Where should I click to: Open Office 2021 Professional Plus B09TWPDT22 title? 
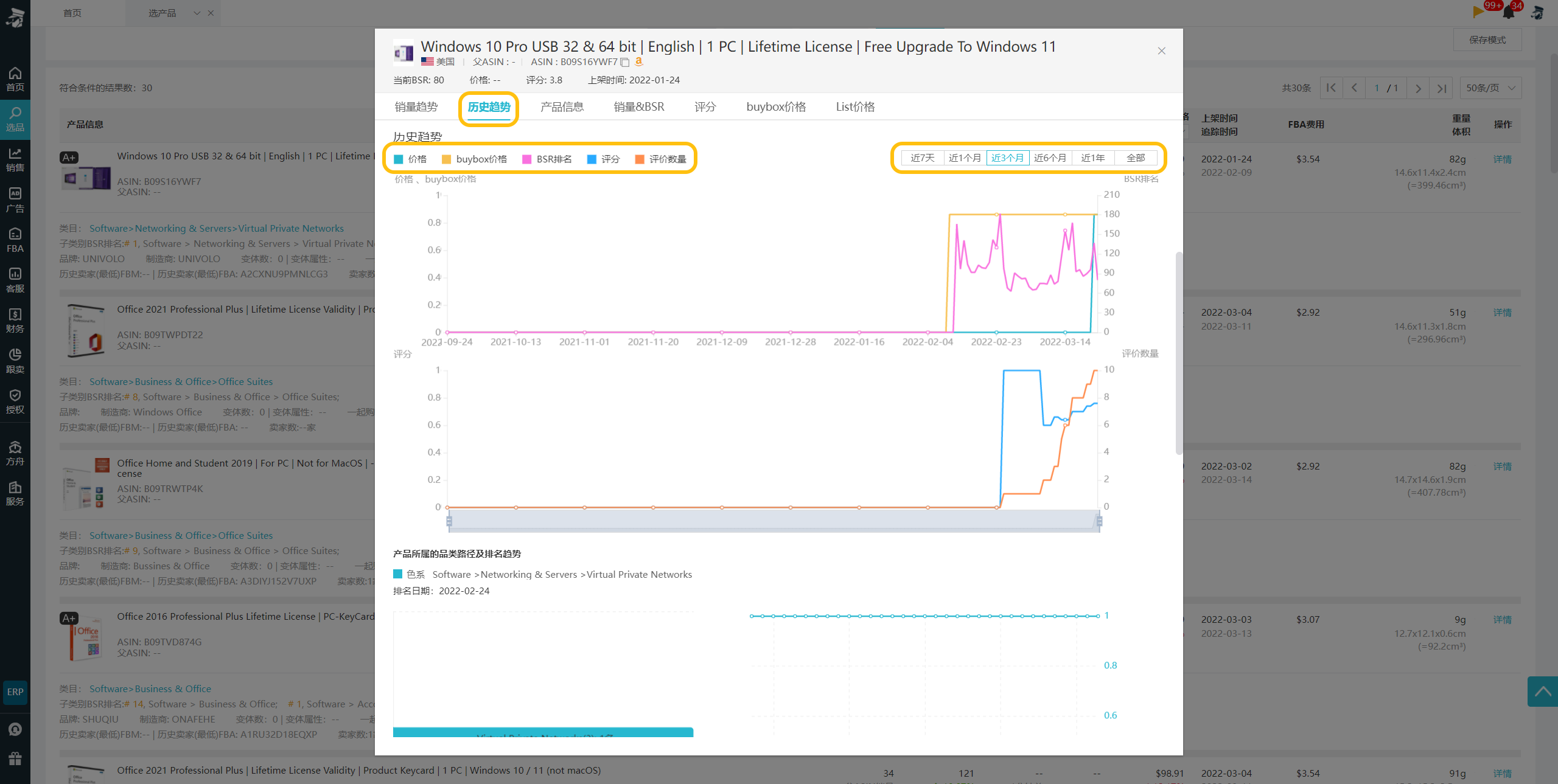[x=245, y=310]
